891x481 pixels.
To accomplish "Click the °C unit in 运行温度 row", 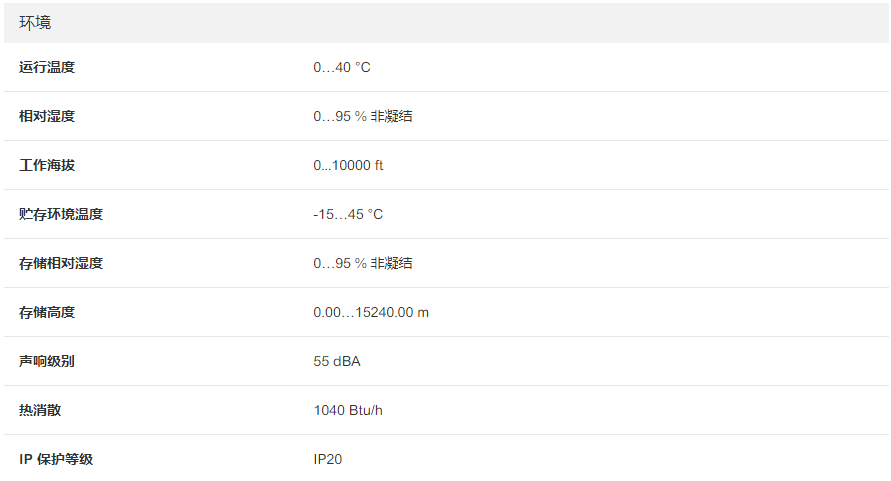I will [x=363, y=67].
